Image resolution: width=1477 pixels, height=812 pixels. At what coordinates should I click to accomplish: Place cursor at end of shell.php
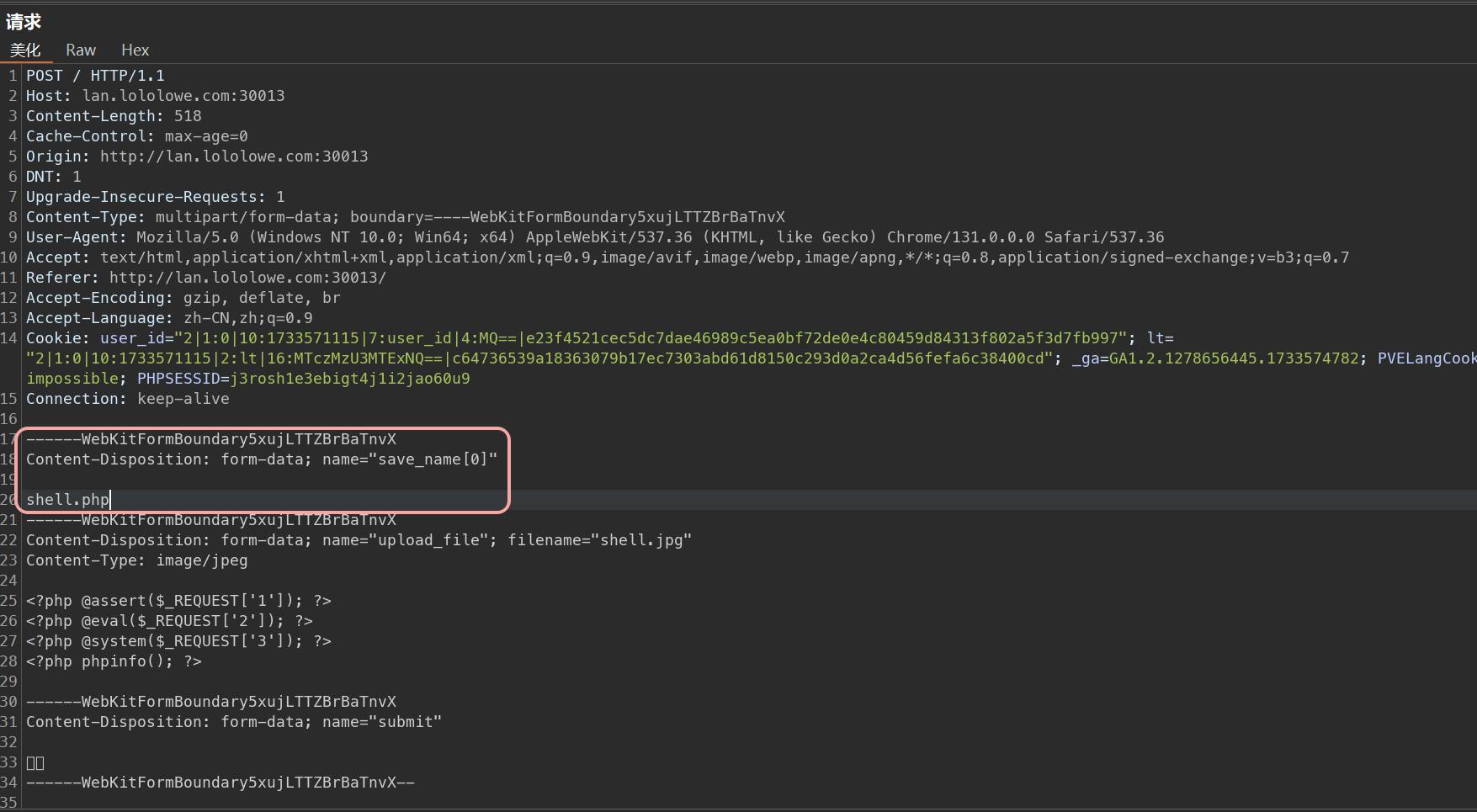coord(110,500)
